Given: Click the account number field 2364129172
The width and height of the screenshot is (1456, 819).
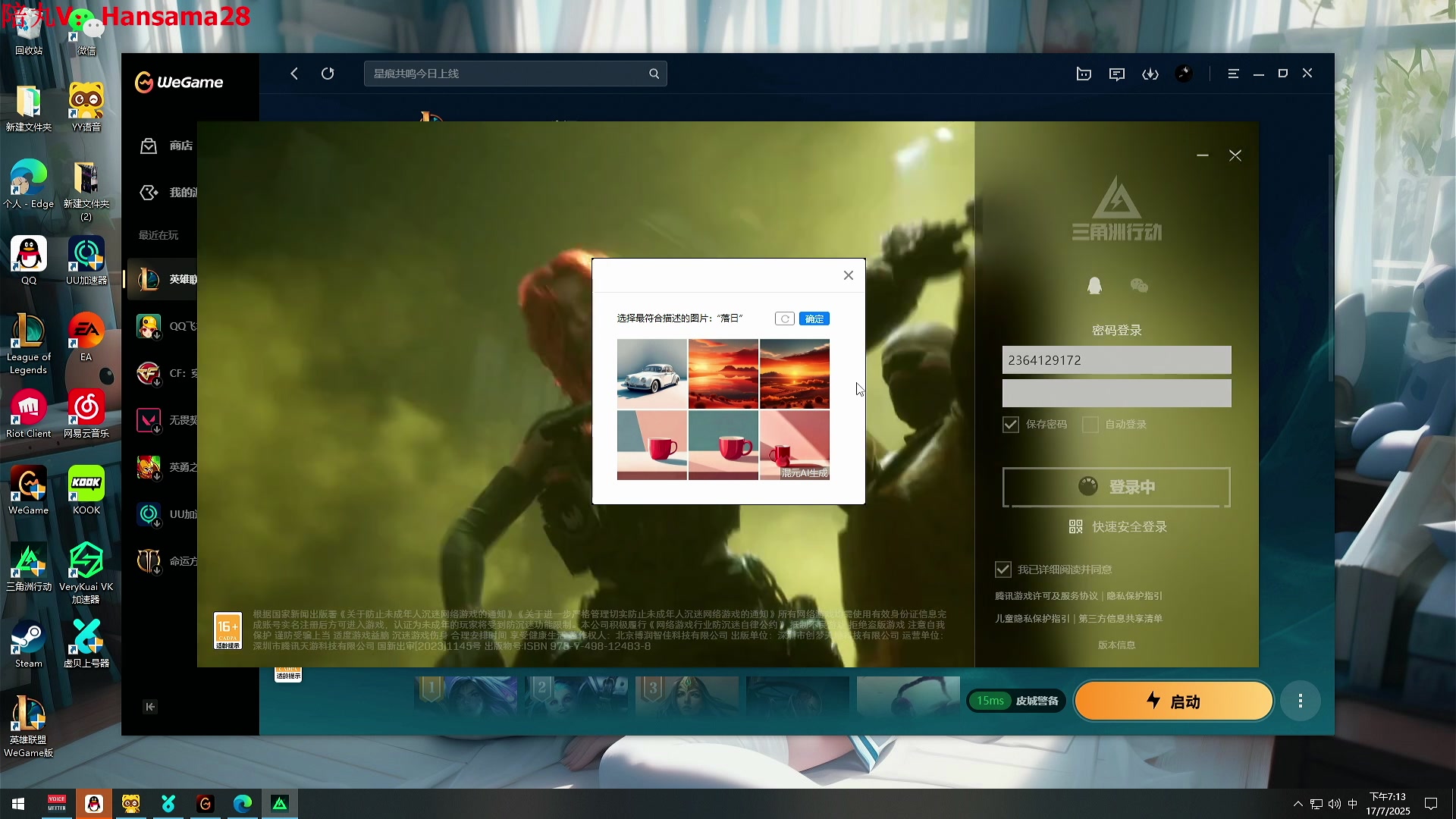Looking at the screenshot, I should [x=1116, y=360].
